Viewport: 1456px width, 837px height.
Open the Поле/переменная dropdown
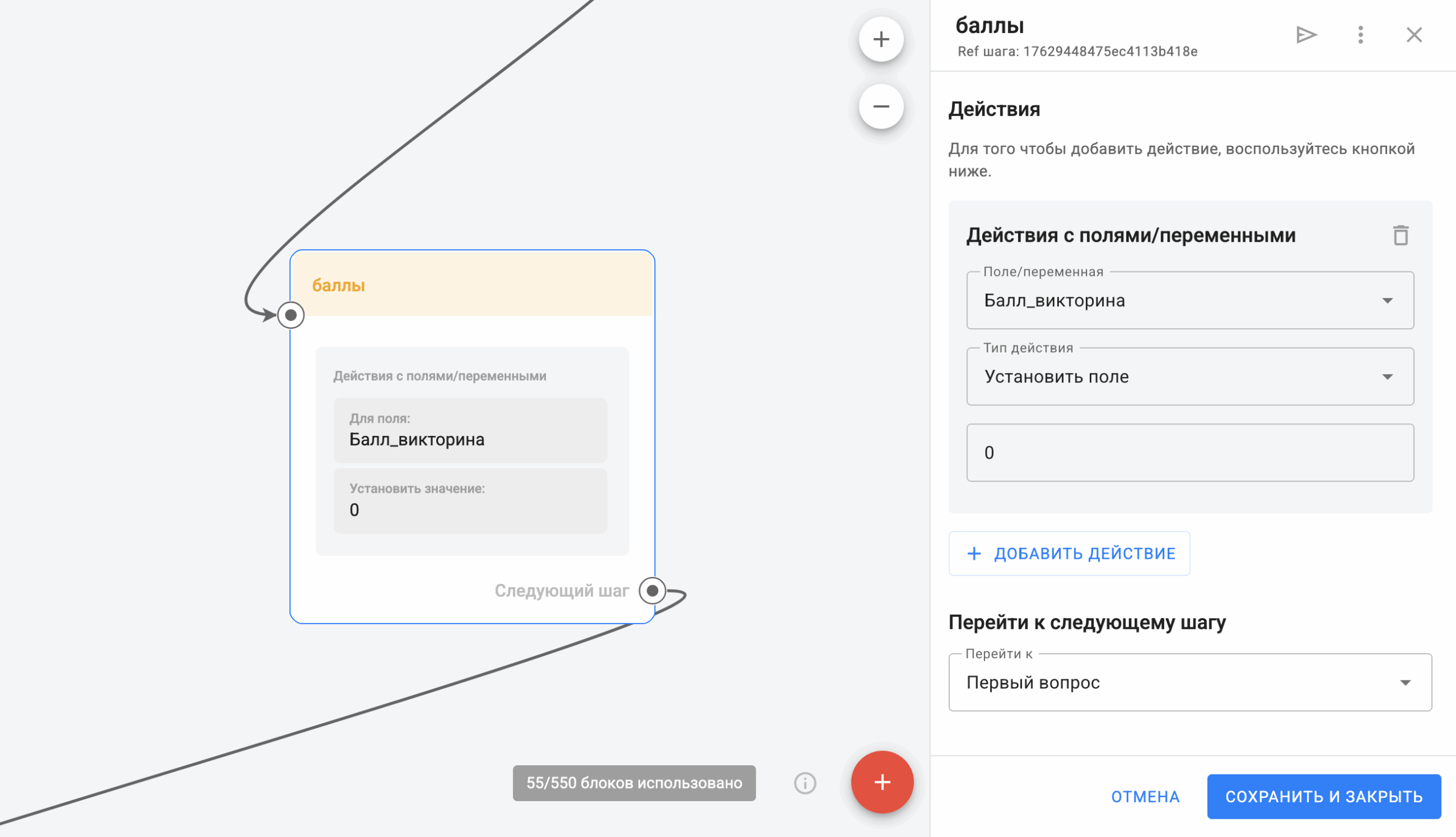(x=1189, y=300)
